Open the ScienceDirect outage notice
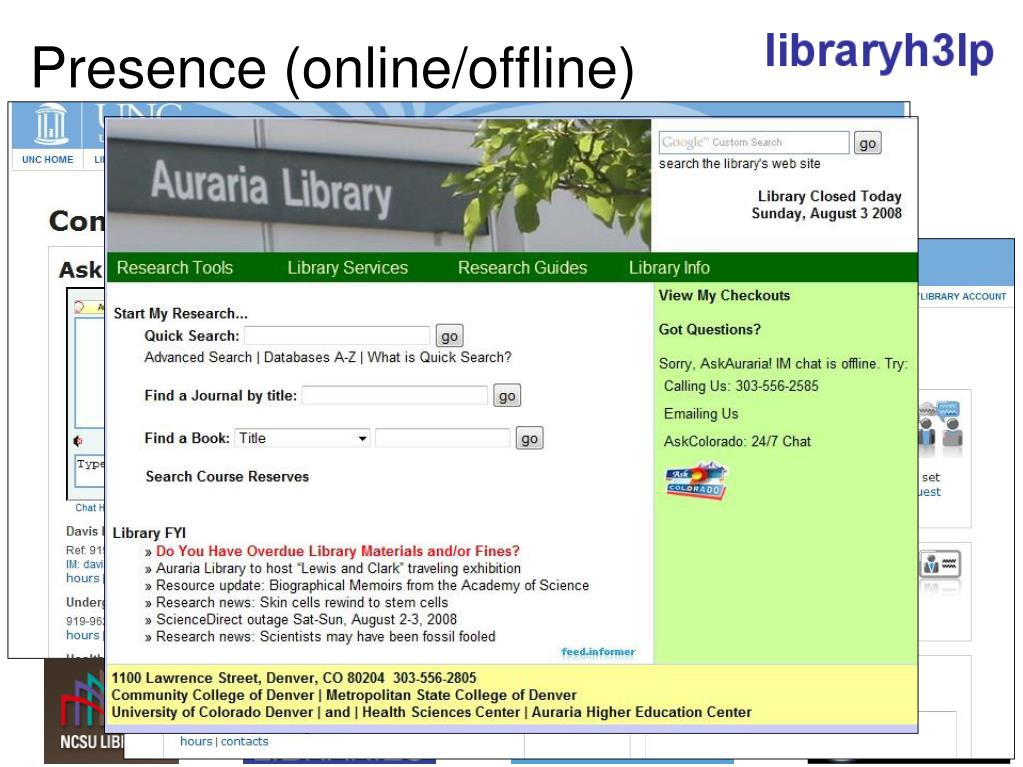The width and height of the screenshot is (1023, 767). tap(307, 620)
